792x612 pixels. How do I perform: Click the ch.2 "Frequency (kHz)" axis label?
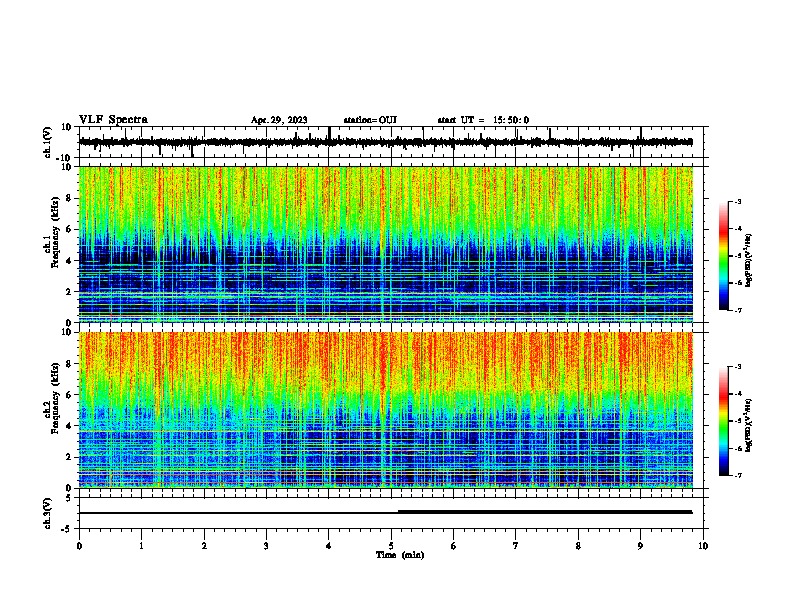(55, 398)
